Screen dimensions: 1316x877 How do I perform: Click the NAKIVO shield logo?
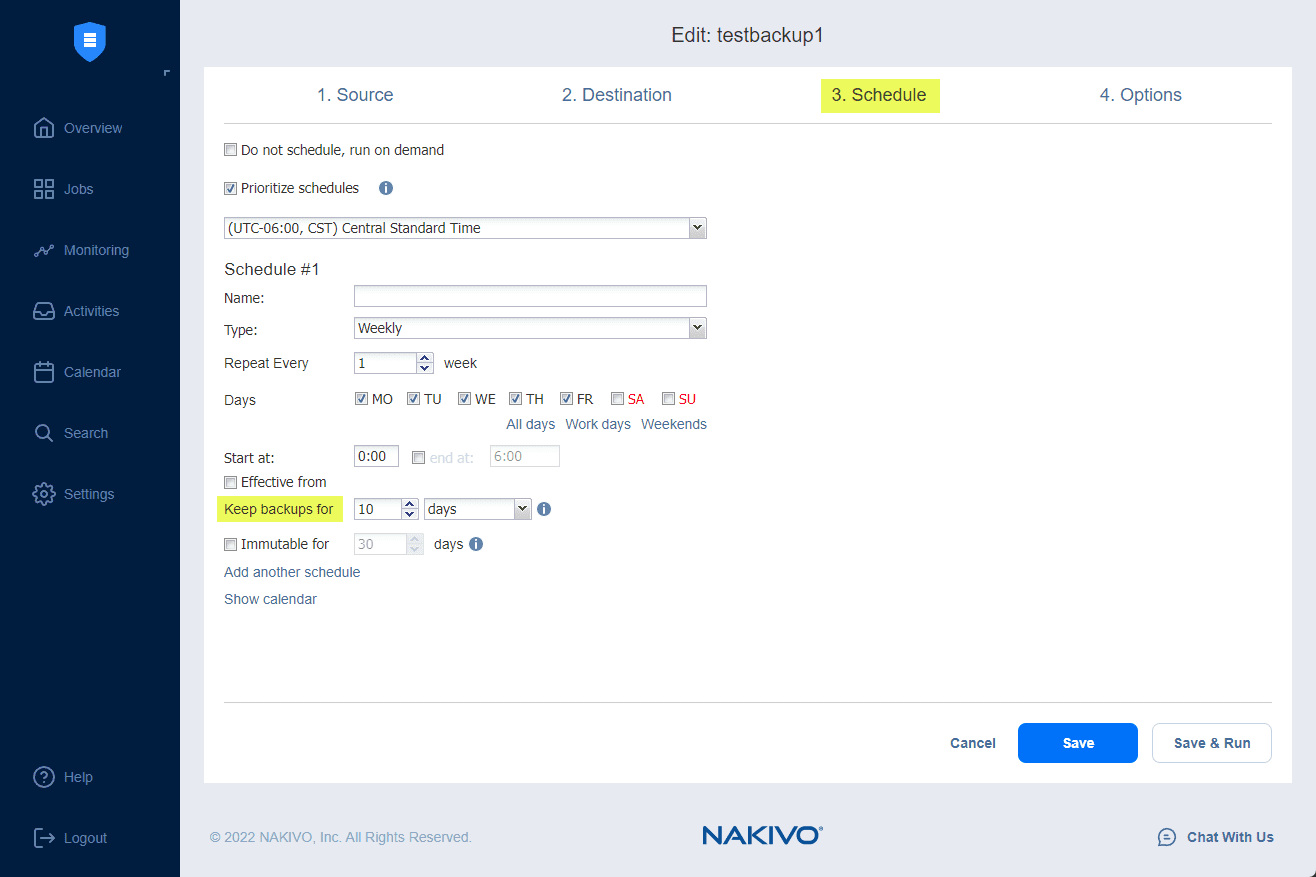click(89, 42)
